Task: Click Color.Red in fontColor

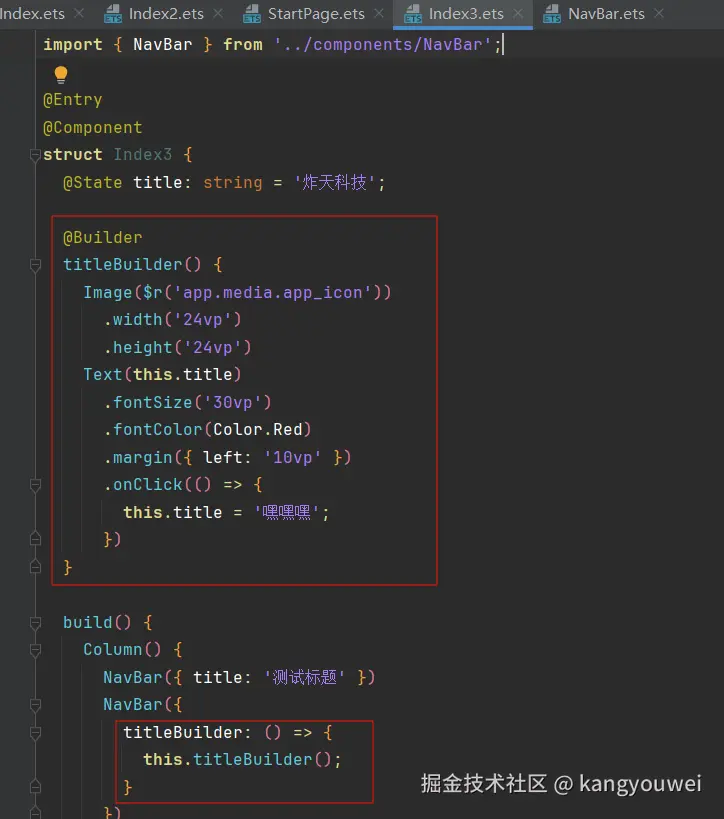Action: click(258, 429)
